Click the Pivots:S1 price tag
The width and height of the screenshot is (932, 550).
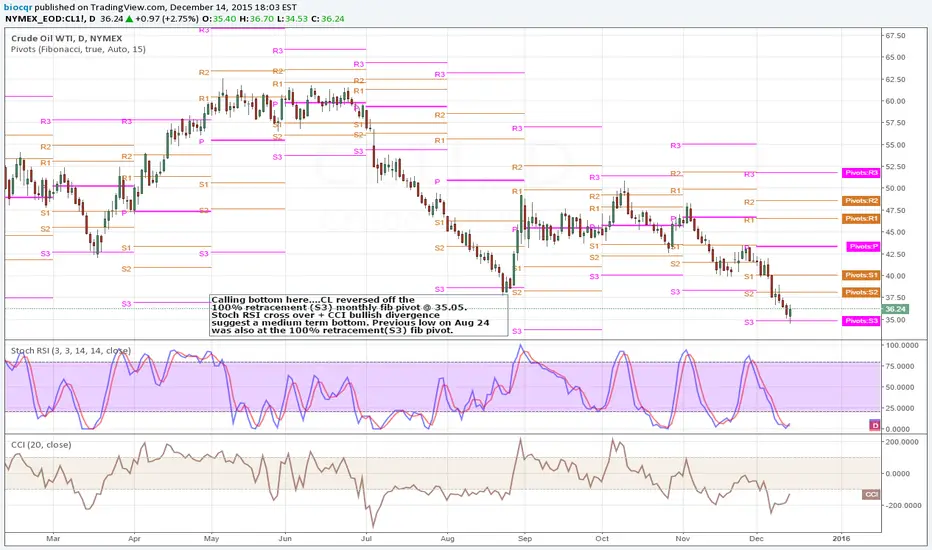[x=861, y=275]
